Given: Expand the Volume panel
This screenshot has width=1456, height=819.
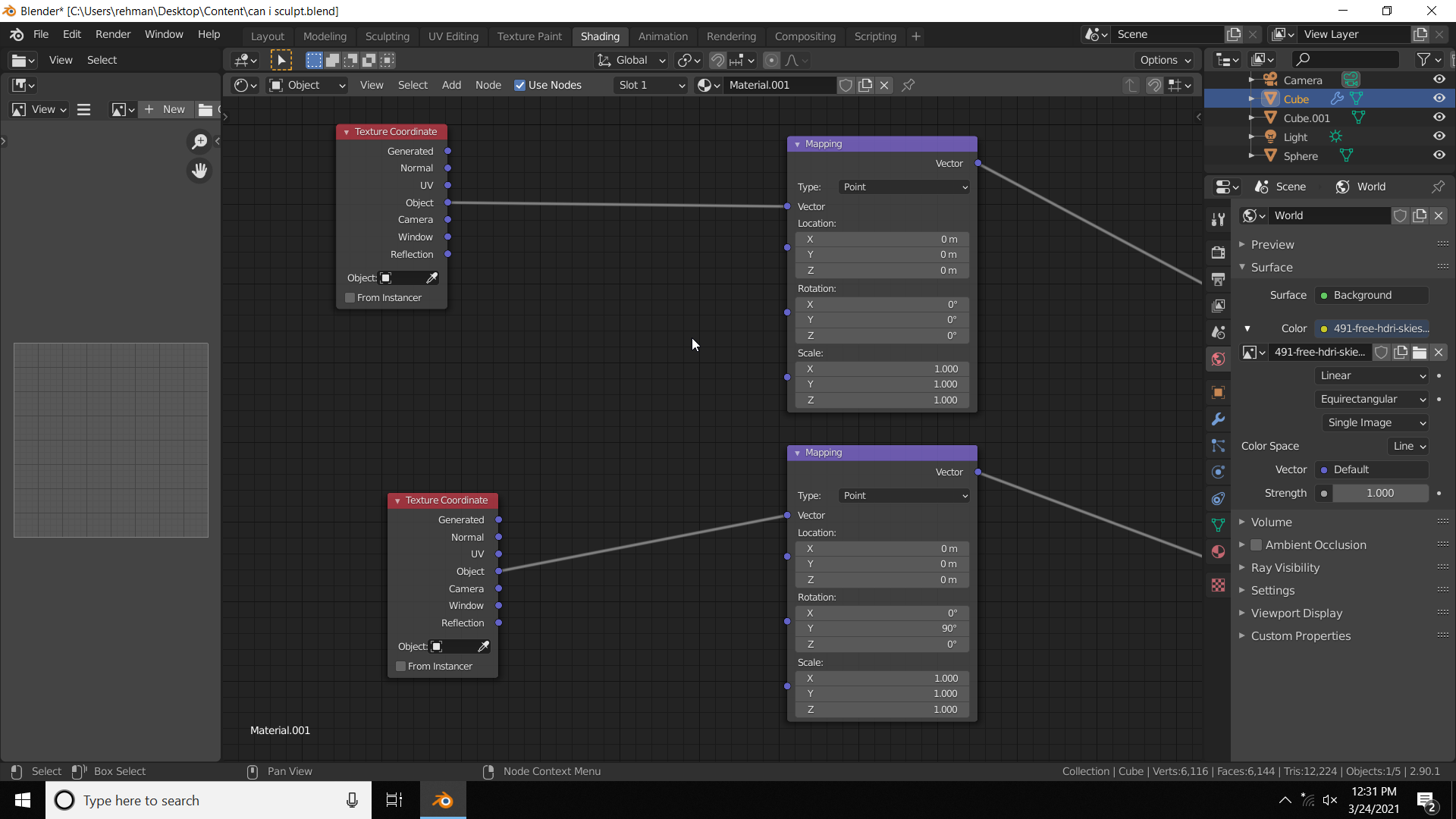Looking at the screenshot, I should click(1271, 522).
